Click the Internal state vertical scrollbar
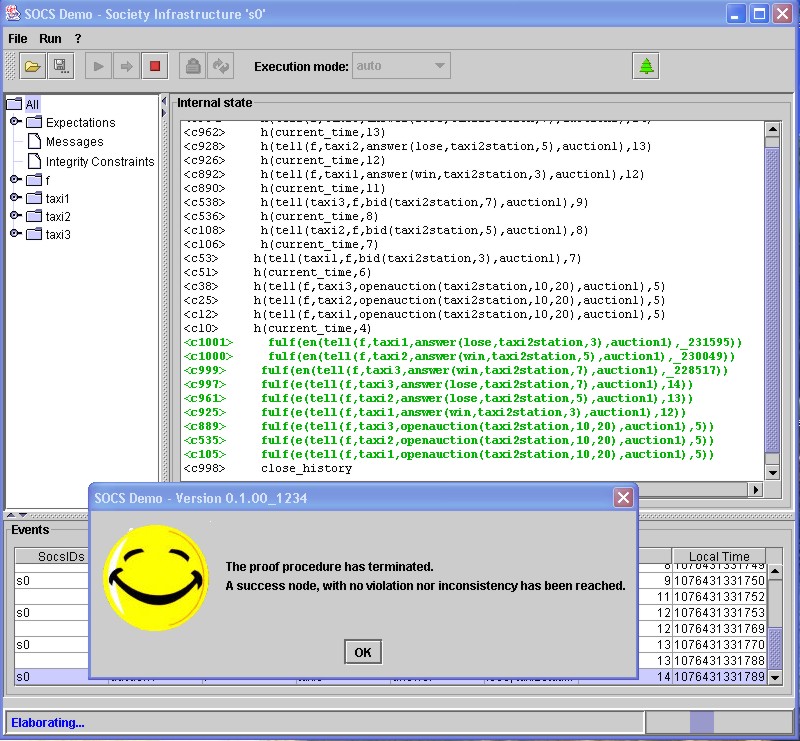 771,300
